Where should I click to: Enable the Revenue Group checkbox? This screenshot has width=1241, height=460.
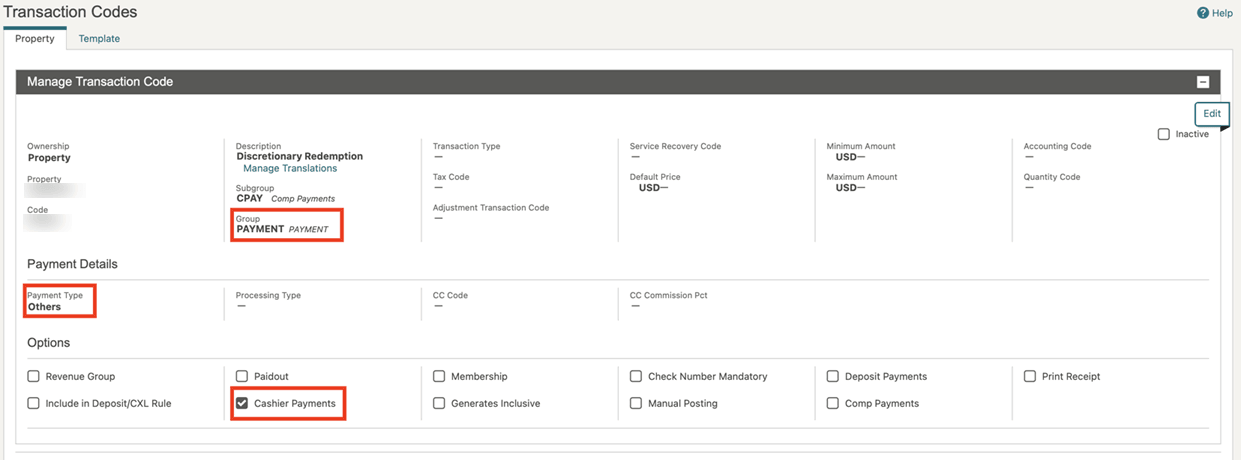pos(34,377)
